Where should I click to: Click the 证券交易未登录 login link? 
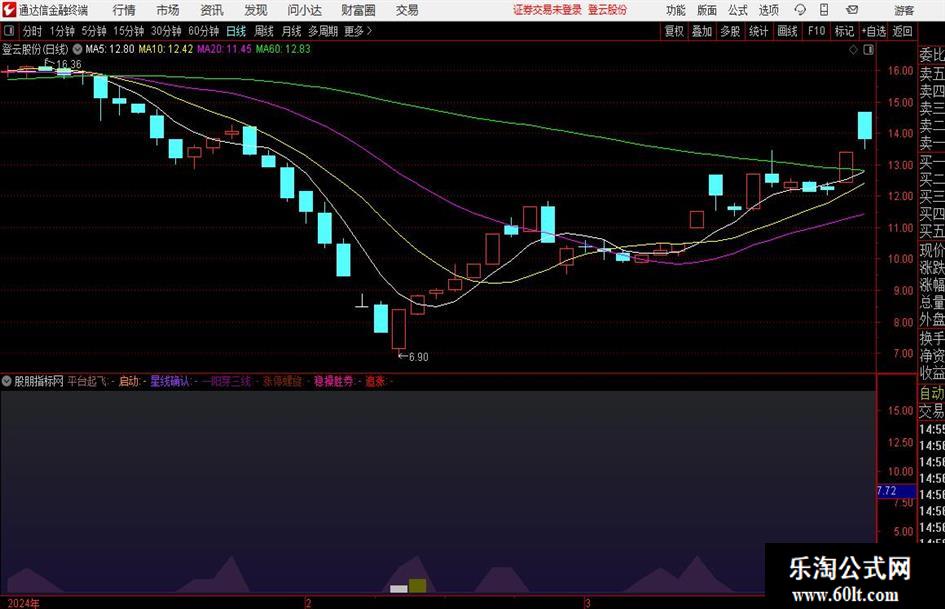click(x=547, y=10)
